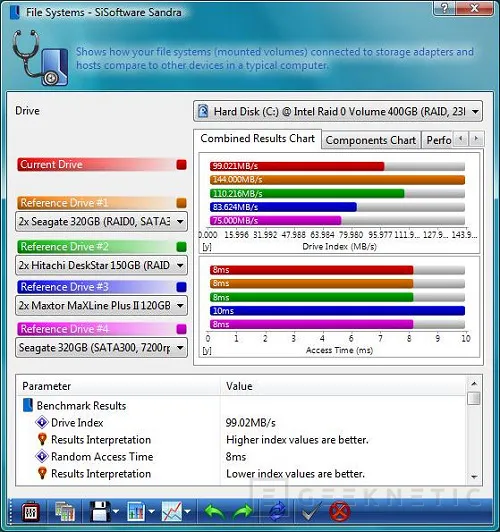Open dropdown arrow beside bar chart icon

pyautogui.click(x=151, y=511)
